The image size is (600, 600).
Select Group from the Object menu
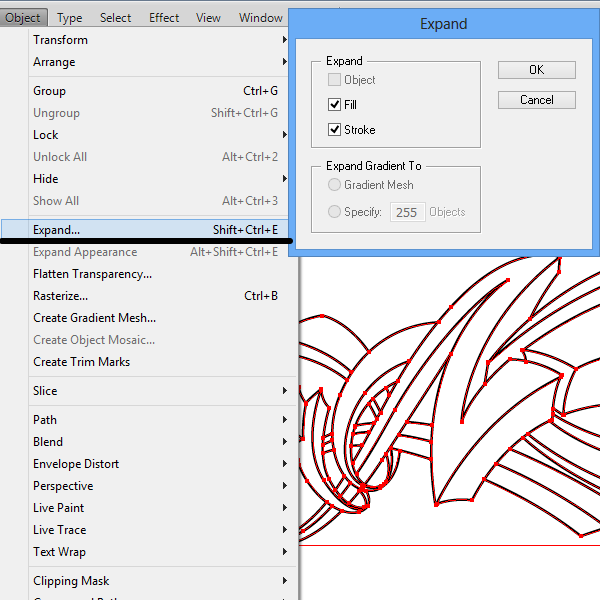tap(49, 91)
